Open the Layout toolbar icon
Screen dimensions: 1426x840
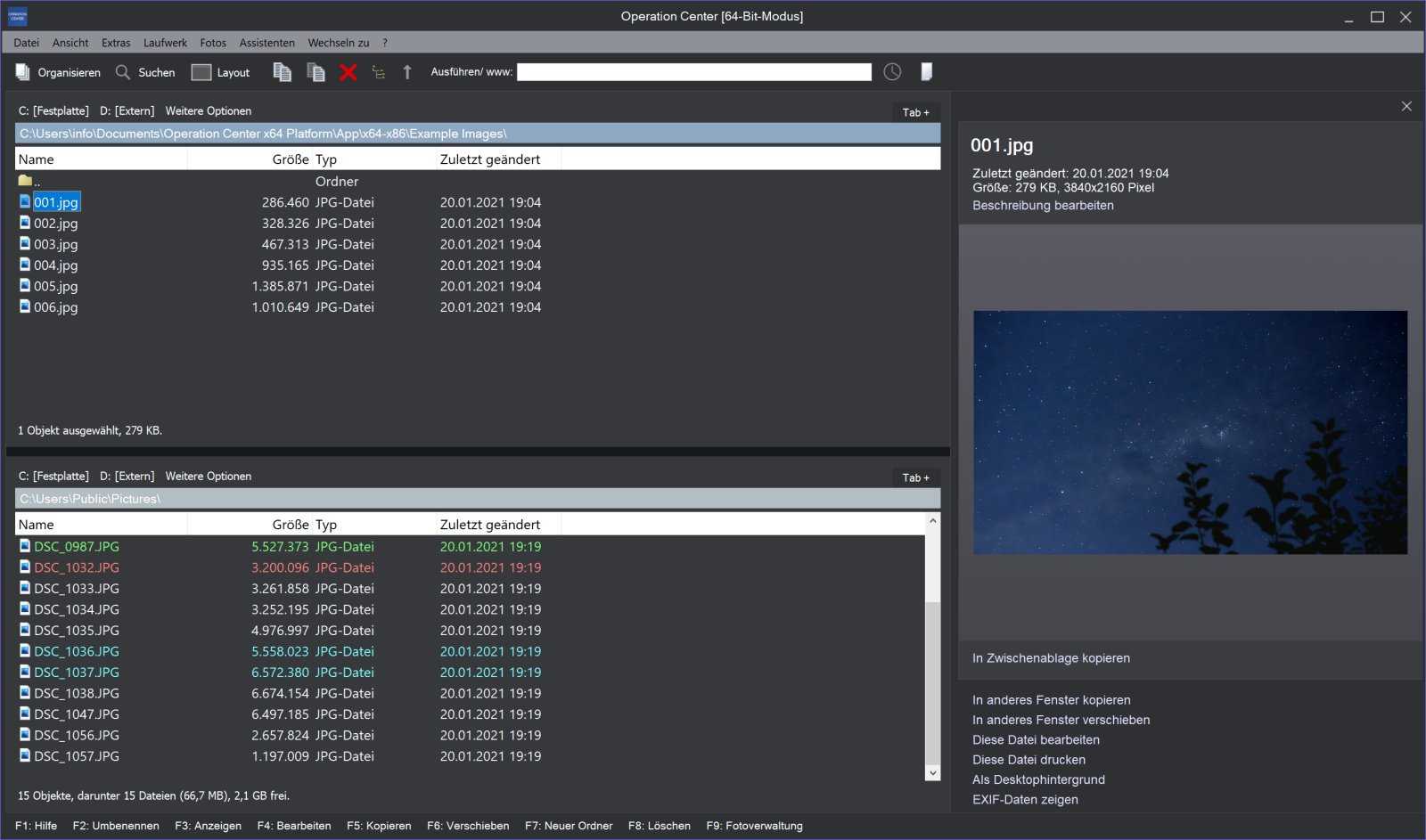point(201,72)
